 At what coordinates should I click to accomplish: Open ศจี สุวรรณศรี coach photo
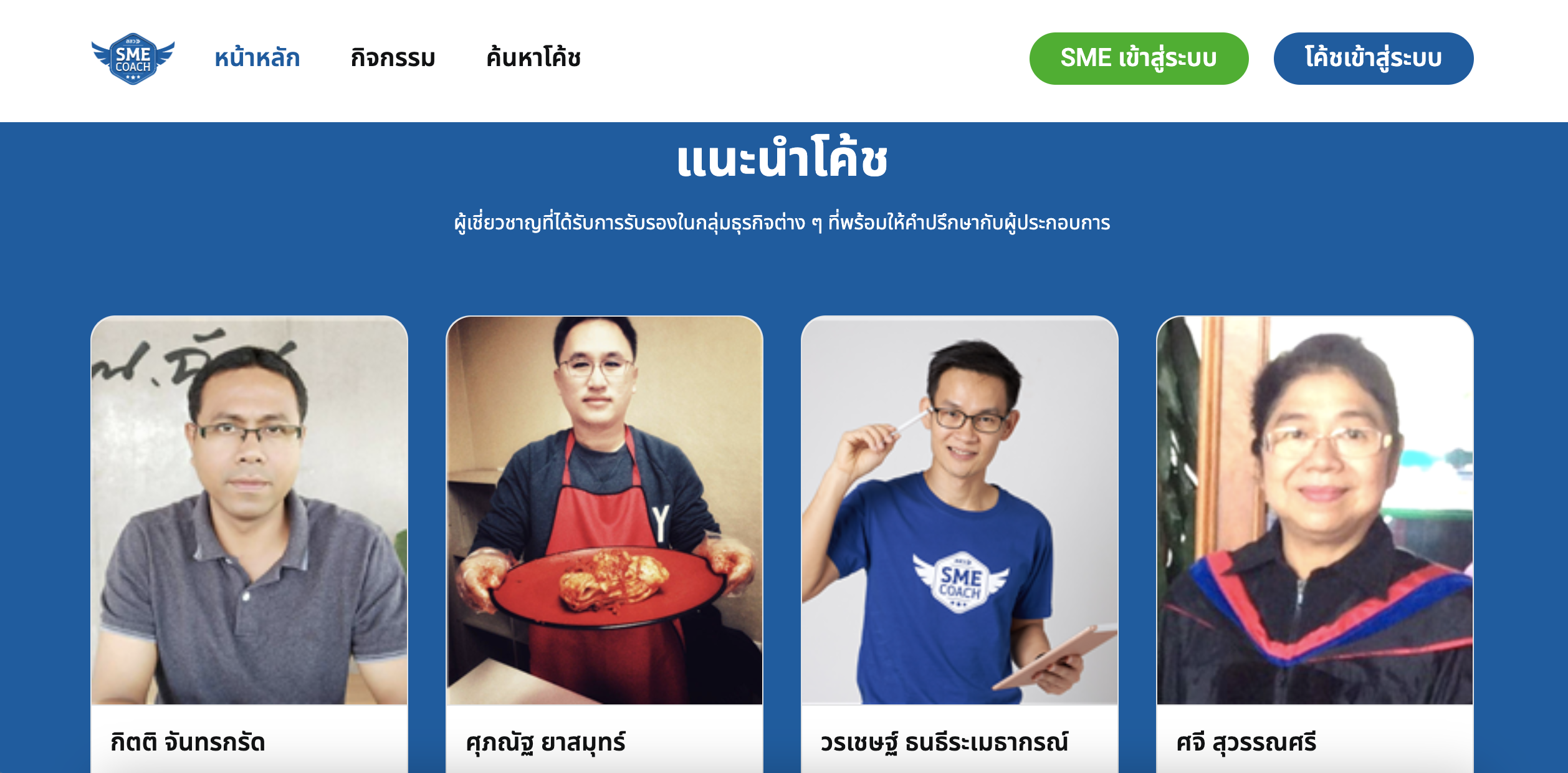point(1315,510)
